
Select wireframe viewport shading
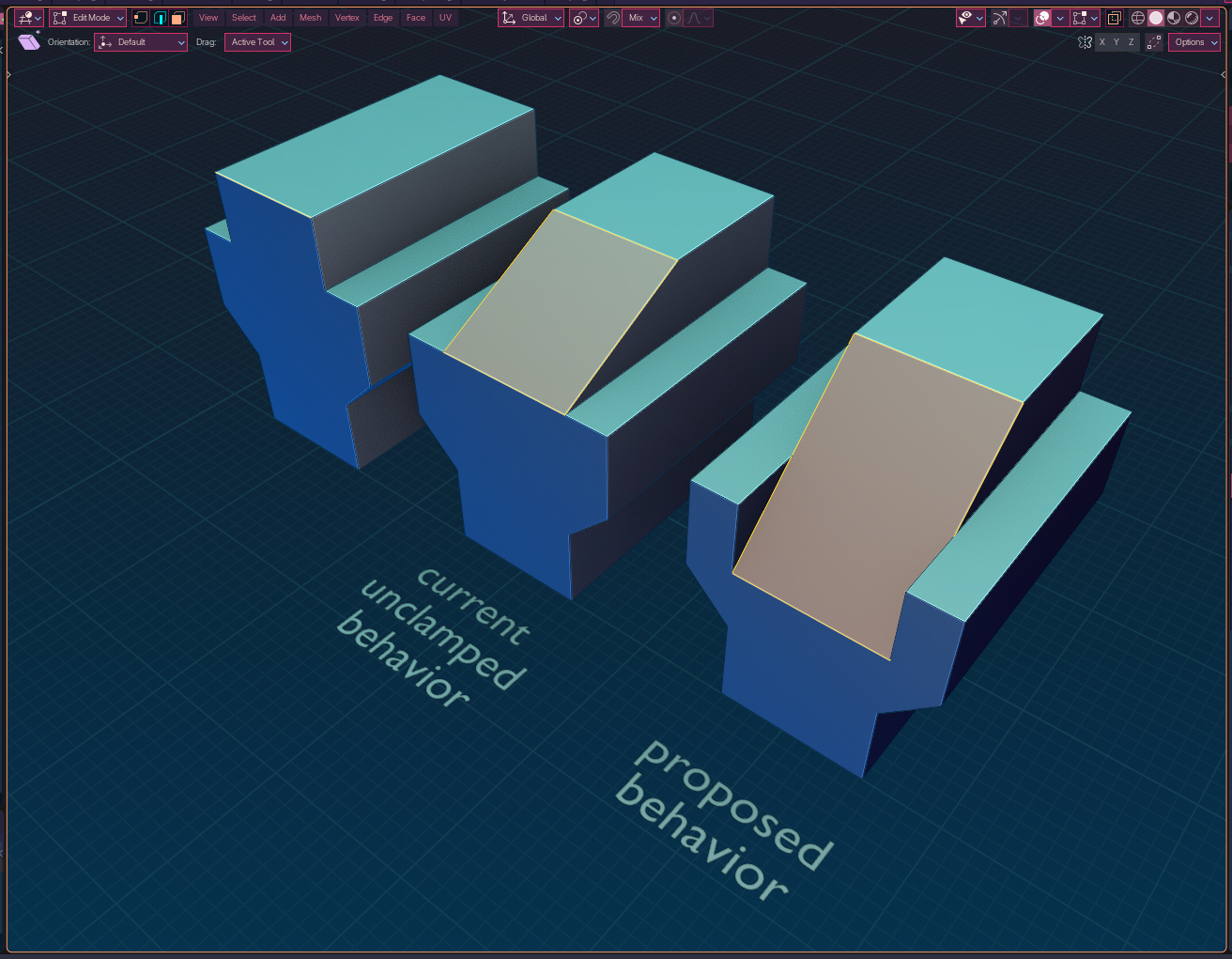point(1137,18)
